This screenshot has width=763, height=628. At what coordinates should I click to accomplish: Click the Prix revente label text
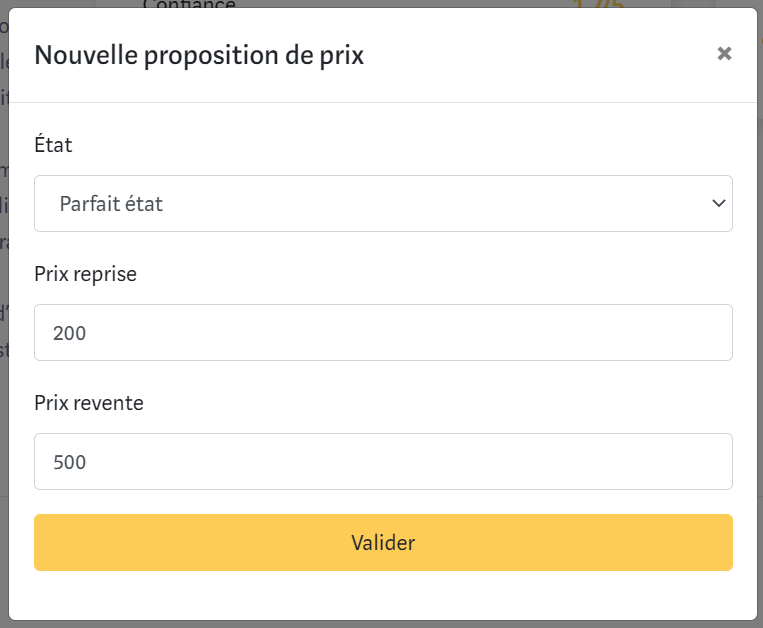[x=89, y=402]
